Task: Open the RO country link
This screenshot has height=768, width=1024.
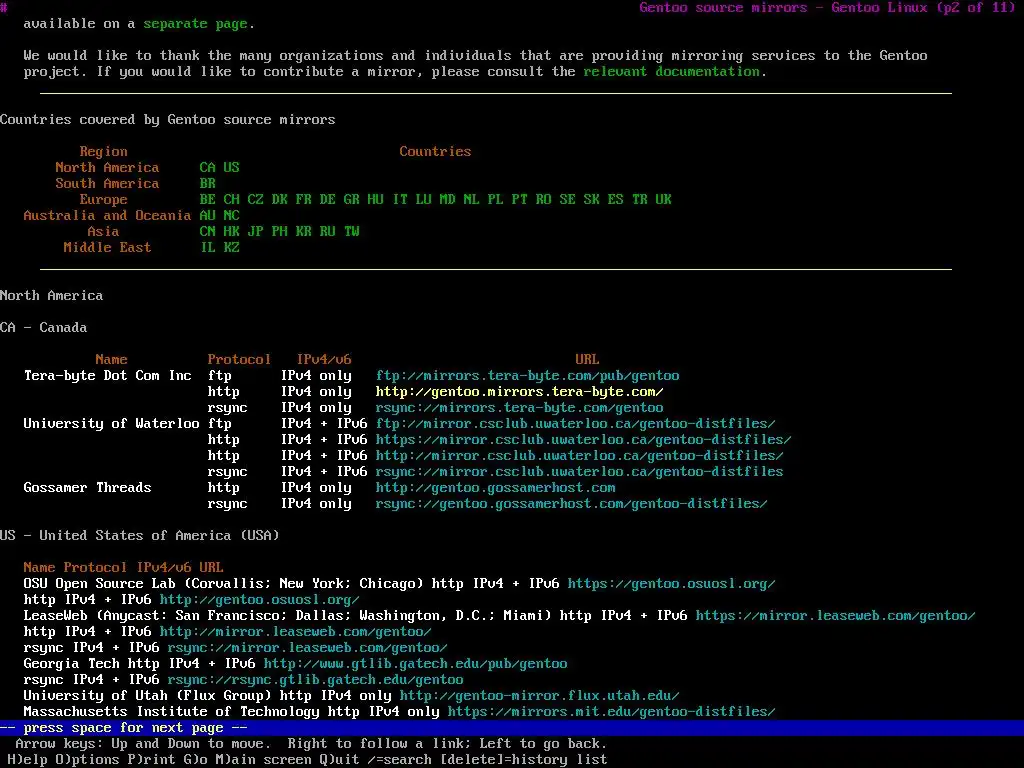Action: pyautogui.click(x=543, y=200)
